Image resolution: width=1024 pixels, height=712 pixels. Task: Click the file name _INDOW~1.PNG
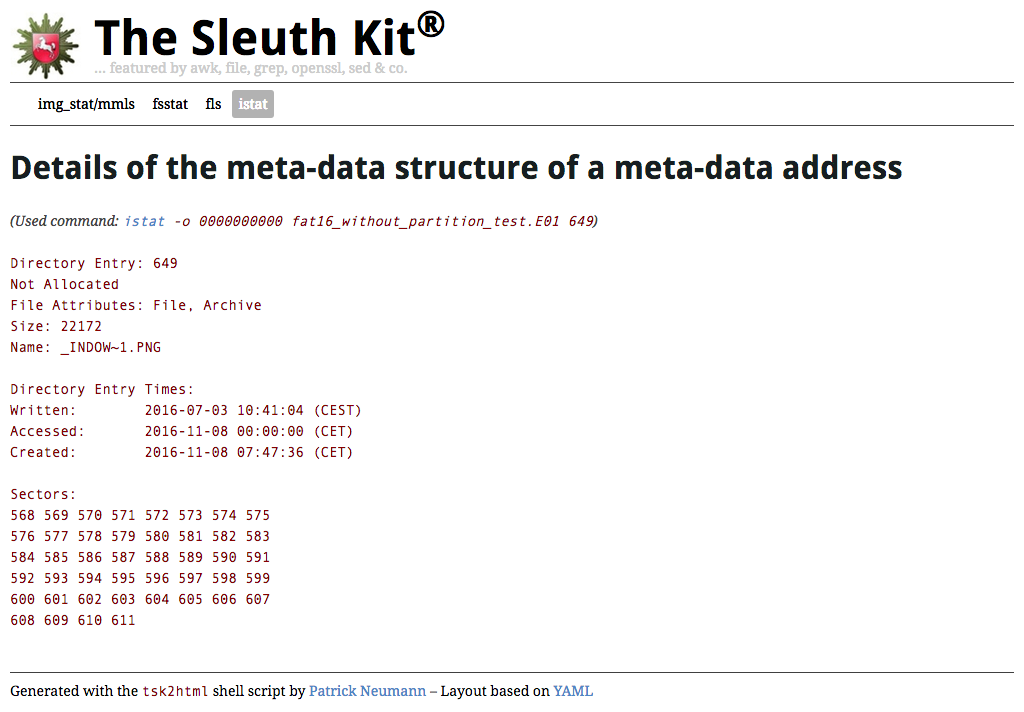[x=111, y=348]
